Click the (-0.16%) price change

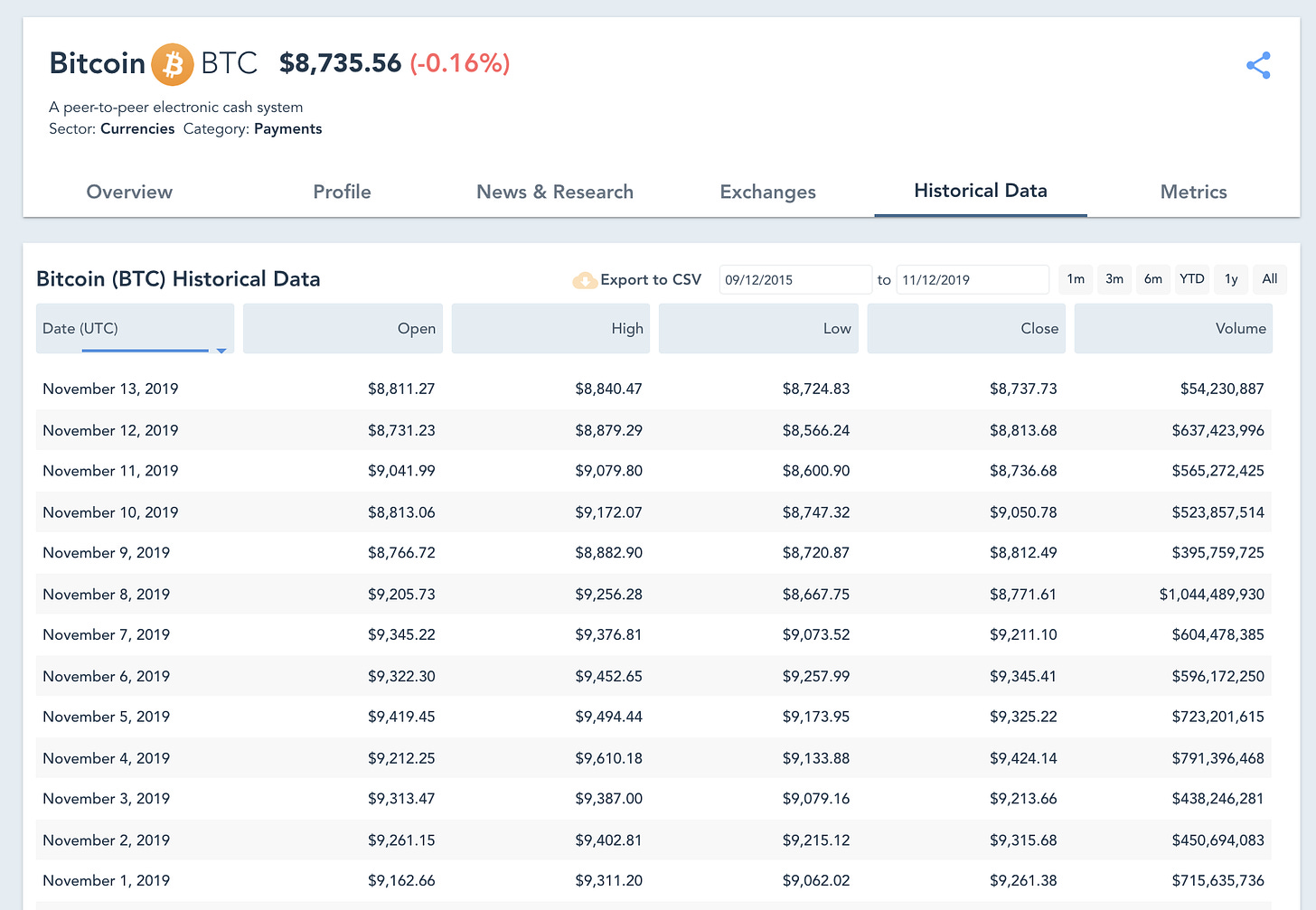click(x=460, y=63)
